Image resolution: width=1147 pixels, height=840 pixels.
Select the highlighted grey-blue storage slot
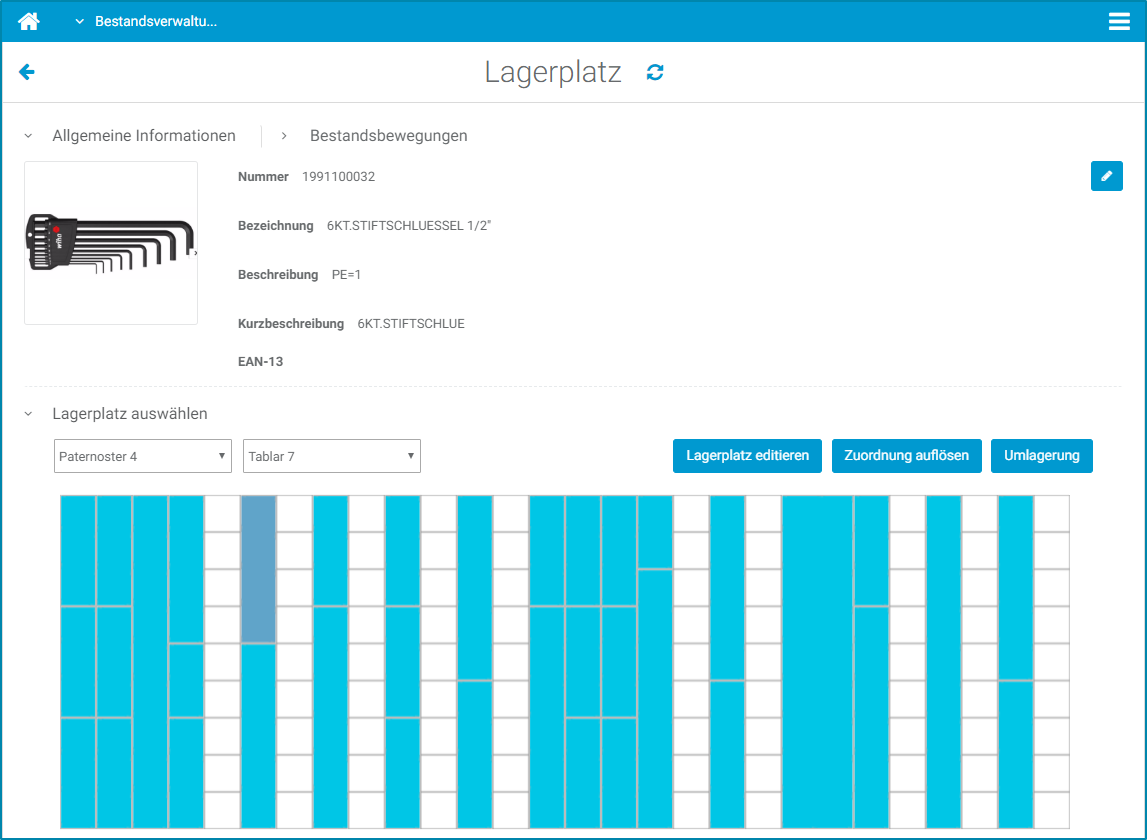[258, 569]
